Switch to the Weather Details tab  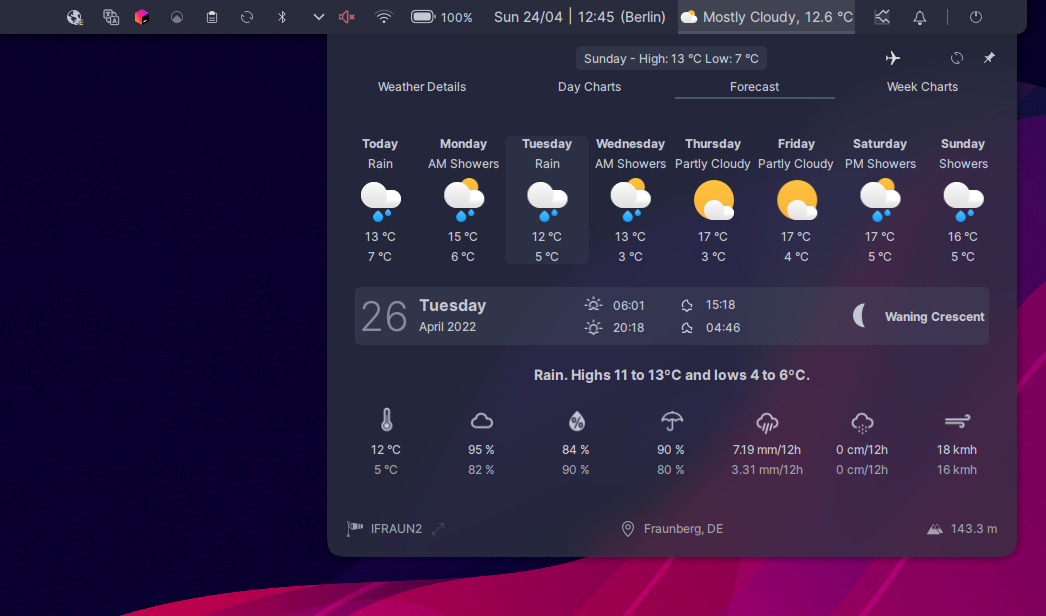[x=422, y=87]
